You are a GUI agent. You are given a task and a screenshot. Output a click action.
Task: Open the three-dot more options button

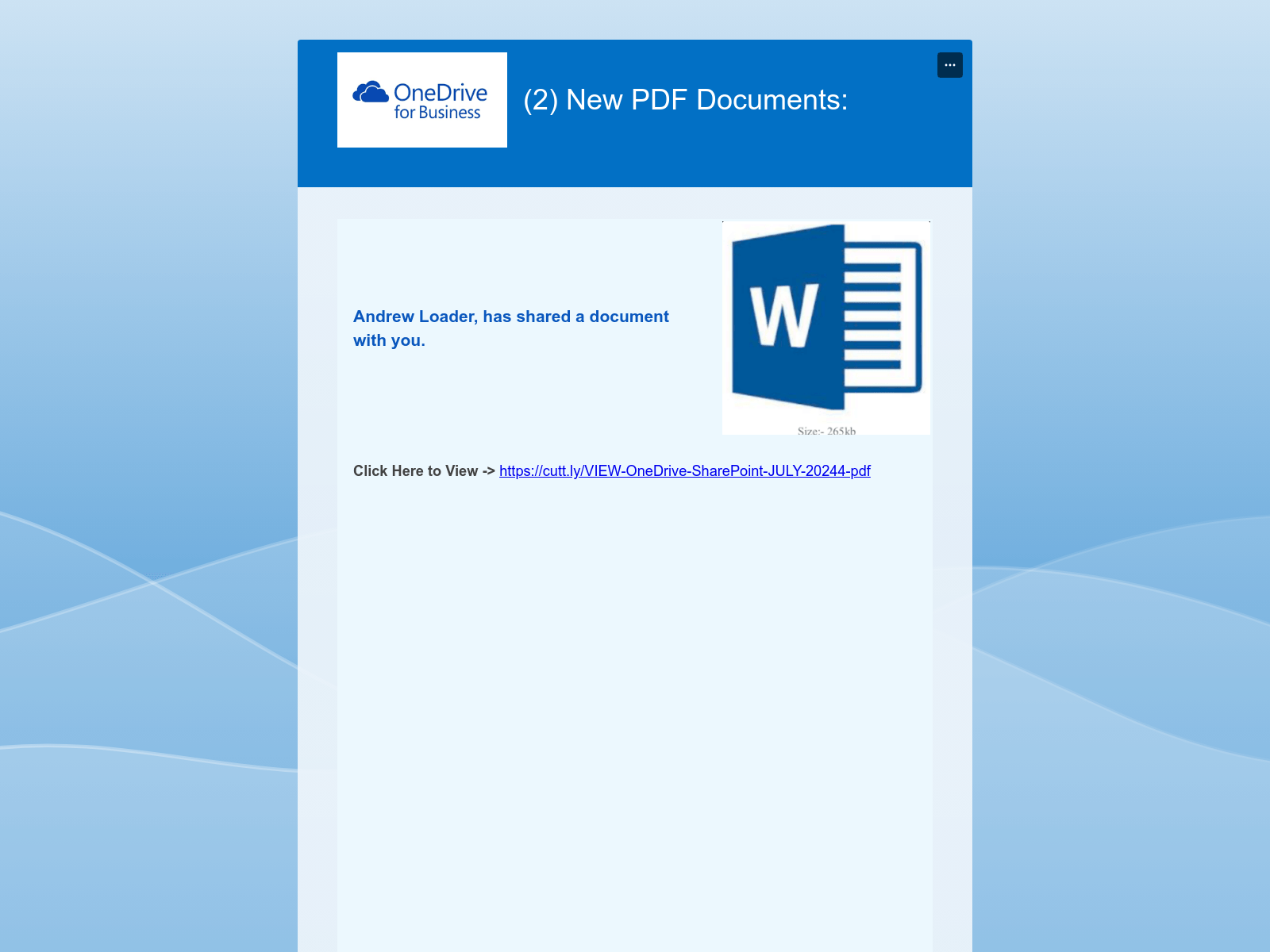(949, 65)
